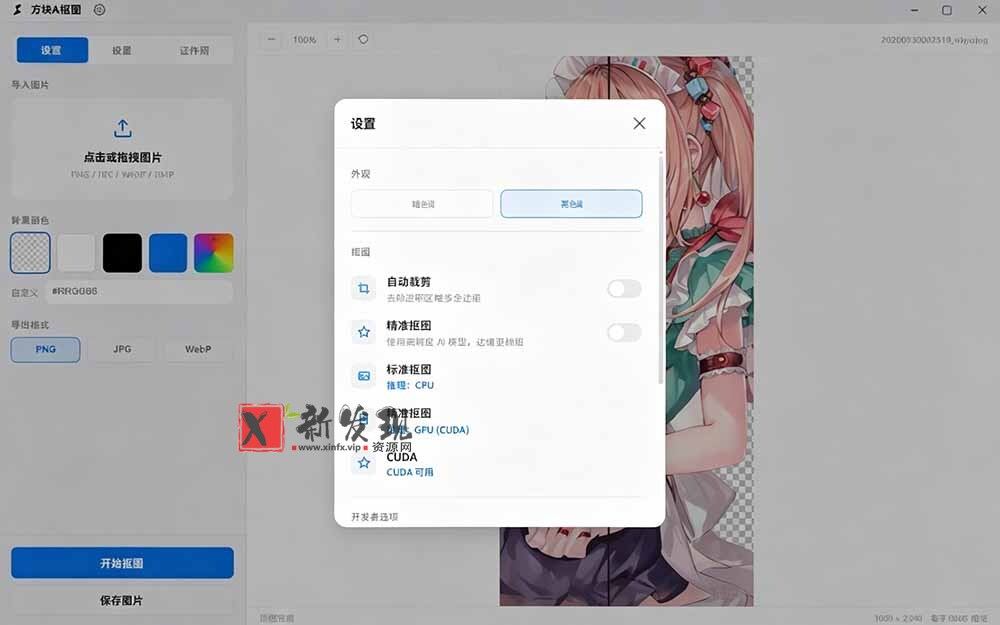Click the 推理: CPU status text
Viewport: 1000px width, 625px height.
(410, 385)
